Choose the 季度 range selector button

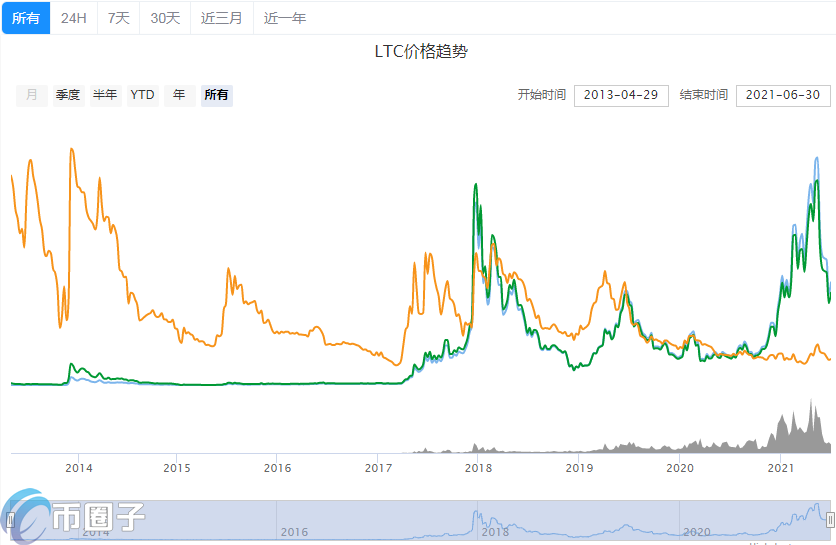click(68, 95)
